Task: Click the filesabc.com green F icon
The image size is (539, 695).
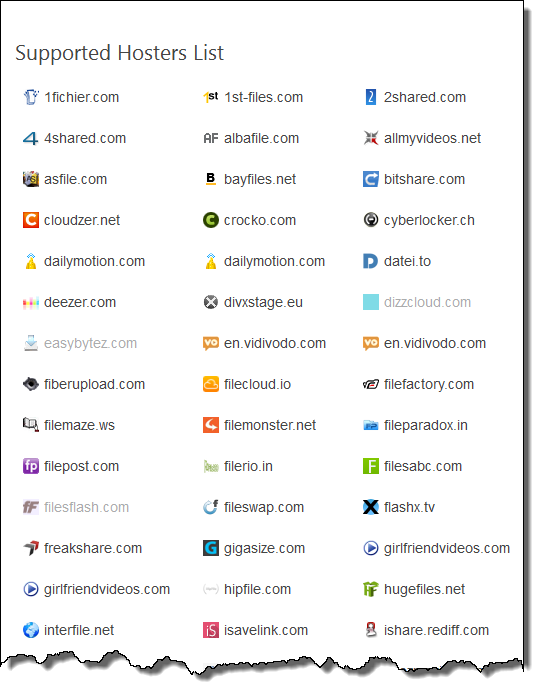Action: [x=371, y=466]
